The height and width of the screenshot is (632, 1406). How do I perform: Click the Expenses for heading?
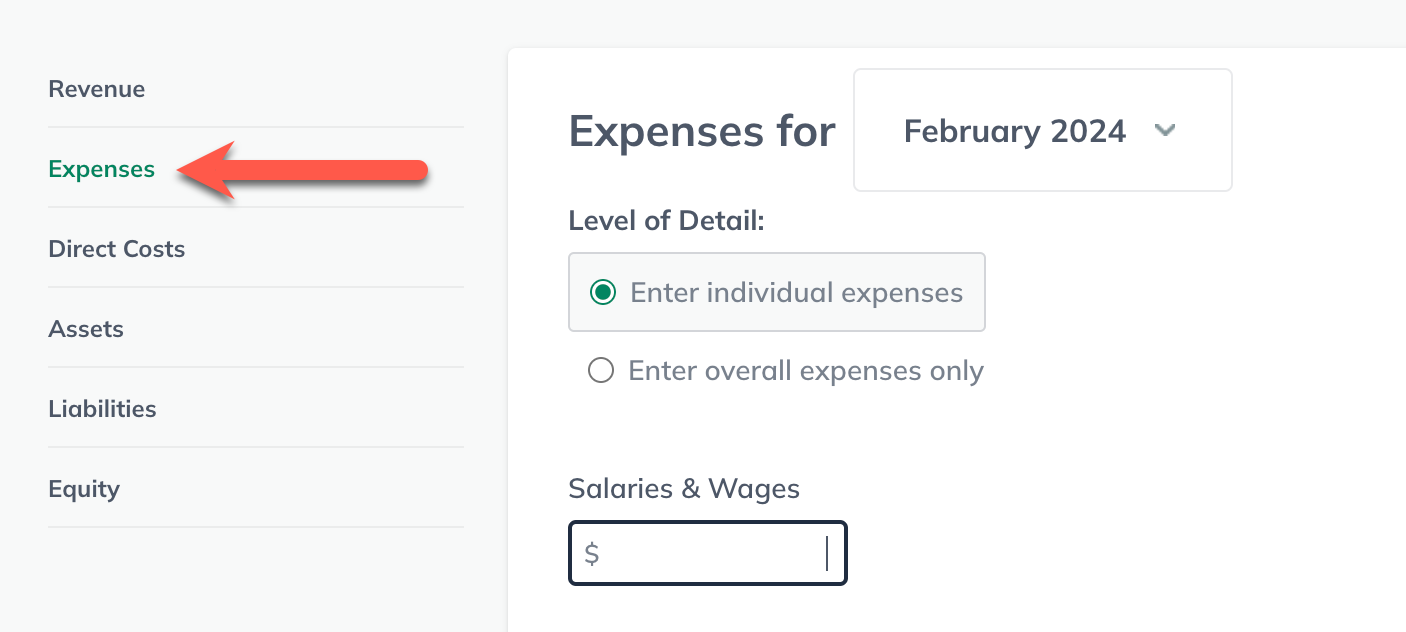point(701,130)
